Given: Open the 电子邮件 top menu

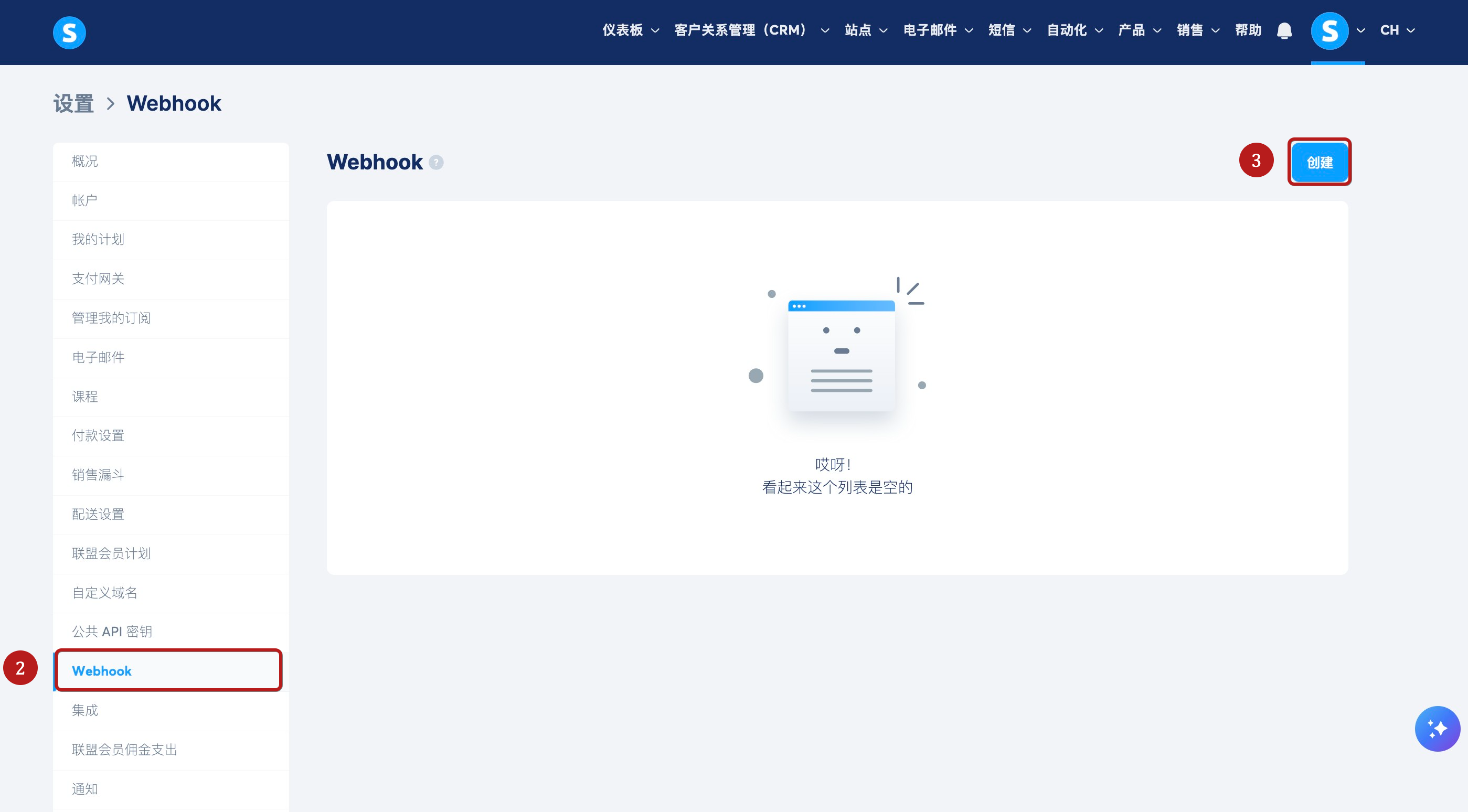Looking at the screenshot, I should point(938,30).
